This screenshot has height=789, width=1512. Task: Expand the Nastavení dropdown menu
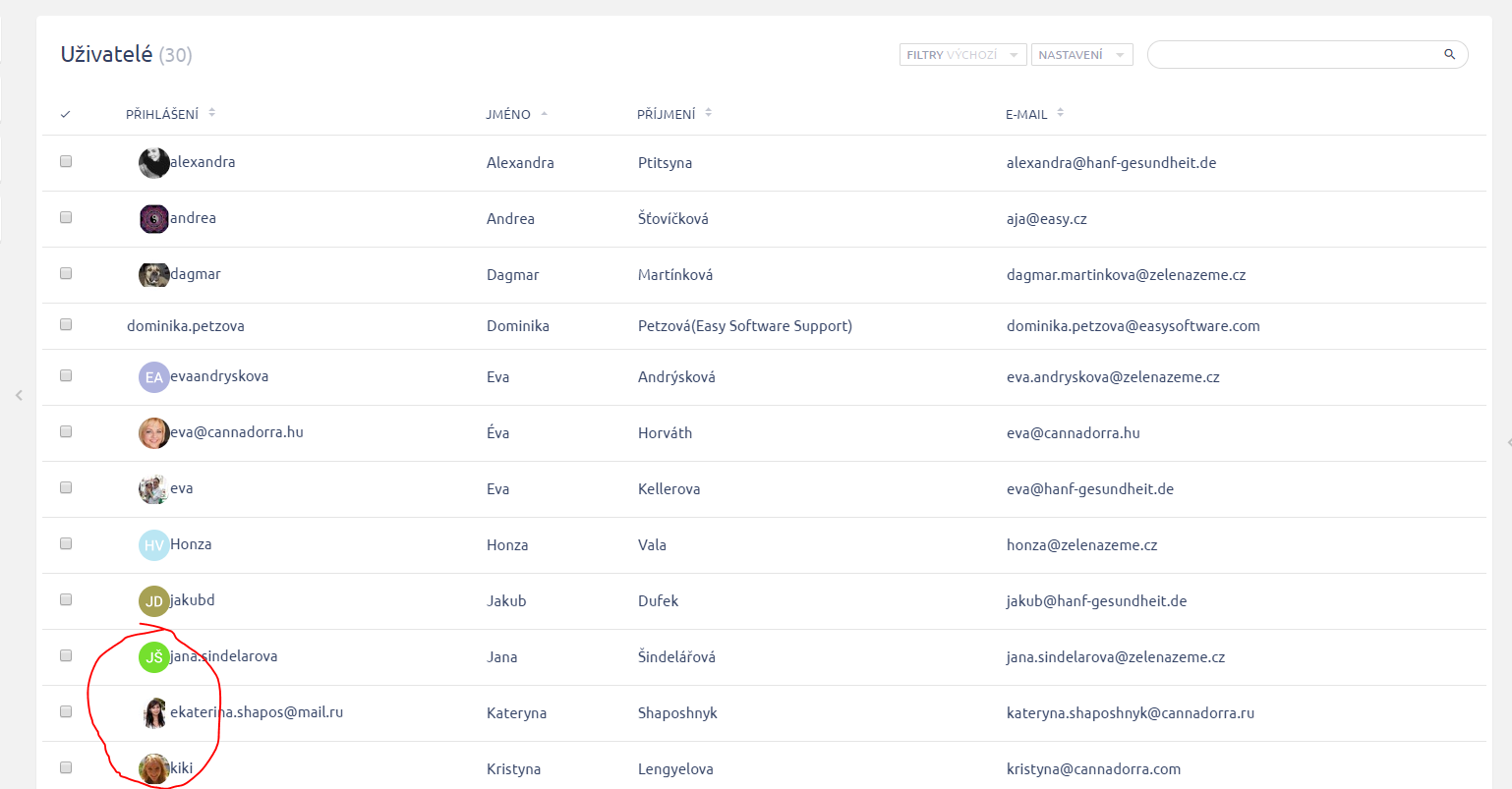click(1081, 55)
